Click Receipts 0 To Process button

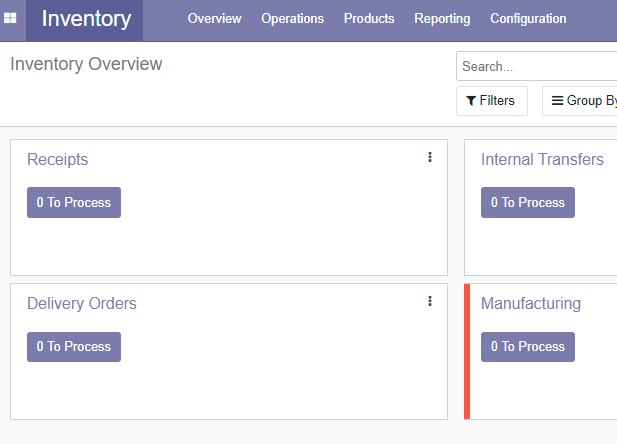(x=74, y=202)
